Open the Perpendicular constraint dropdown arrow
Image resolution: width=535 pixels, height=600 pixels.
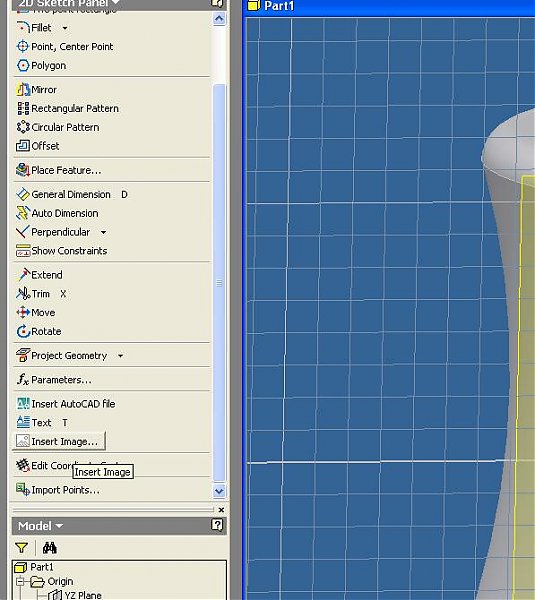103,232
